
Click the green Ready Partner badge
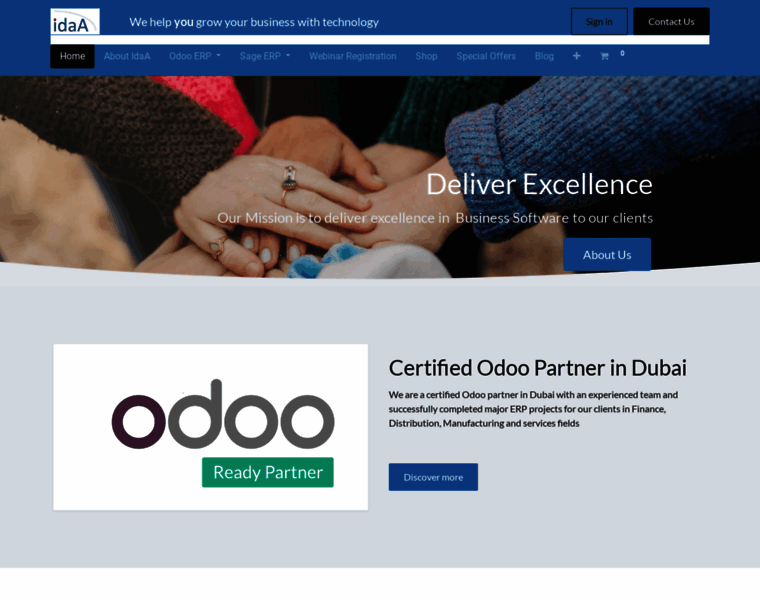[x=268, y=472]
